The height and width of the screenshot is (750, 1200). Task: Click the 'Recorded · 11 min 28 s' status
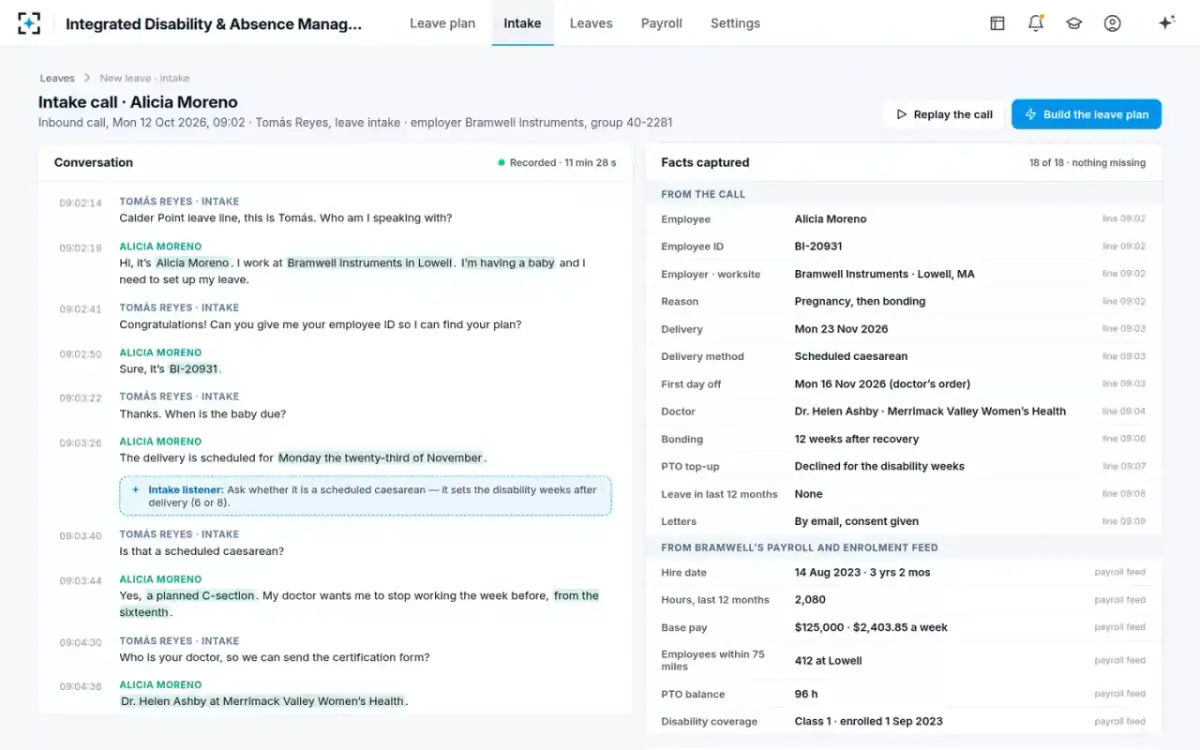[557, 162]
